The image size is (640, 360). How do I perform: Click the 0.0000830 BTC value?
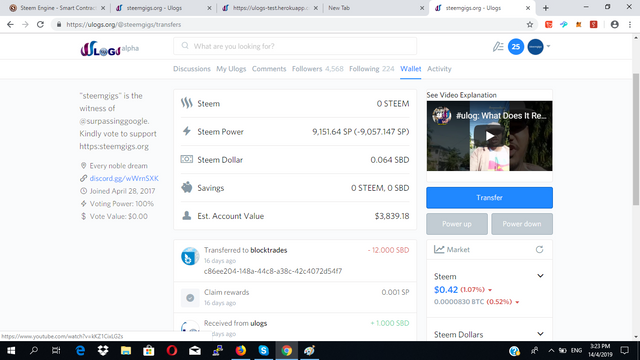[x=459, y=302]
